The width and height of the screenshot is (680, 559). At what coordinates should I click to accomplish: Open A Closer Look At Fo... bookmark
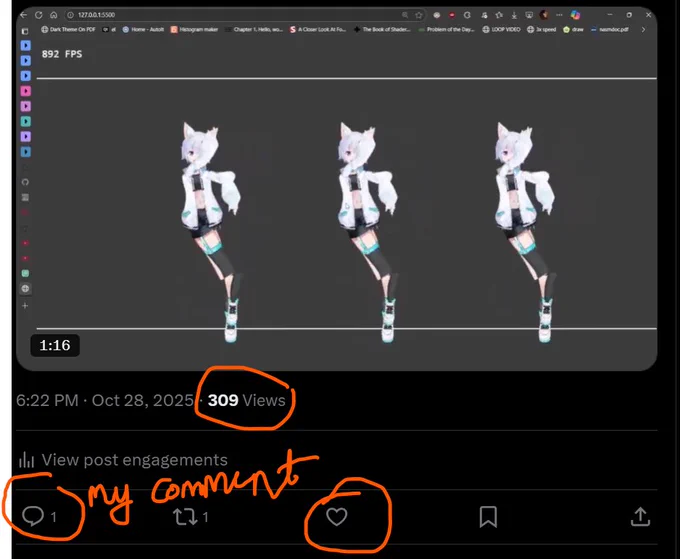(x=318, y=29)
